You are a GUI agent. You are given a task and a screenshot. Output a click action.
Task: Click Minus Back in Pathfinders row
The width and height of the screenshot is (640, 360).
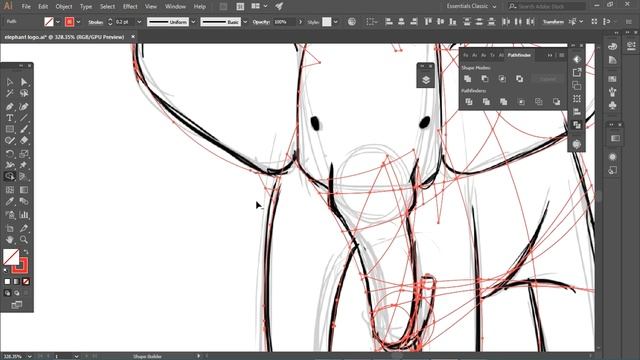(x=556, y=102)
